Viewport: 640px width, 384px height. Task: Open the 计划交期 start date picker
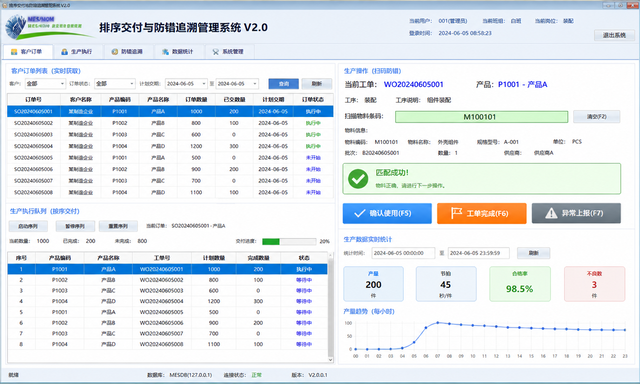pos(186,84)
